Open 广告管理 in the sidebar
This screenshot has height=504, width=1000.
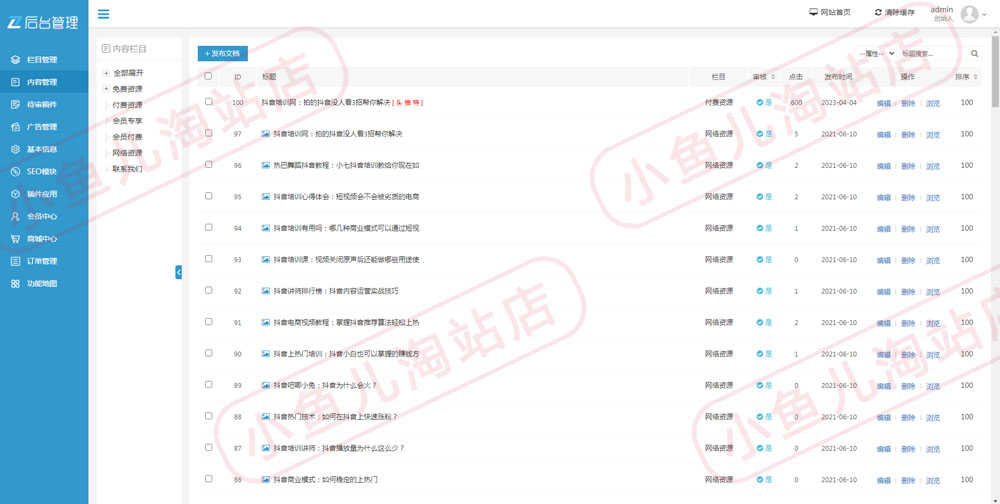coord(44,126)
